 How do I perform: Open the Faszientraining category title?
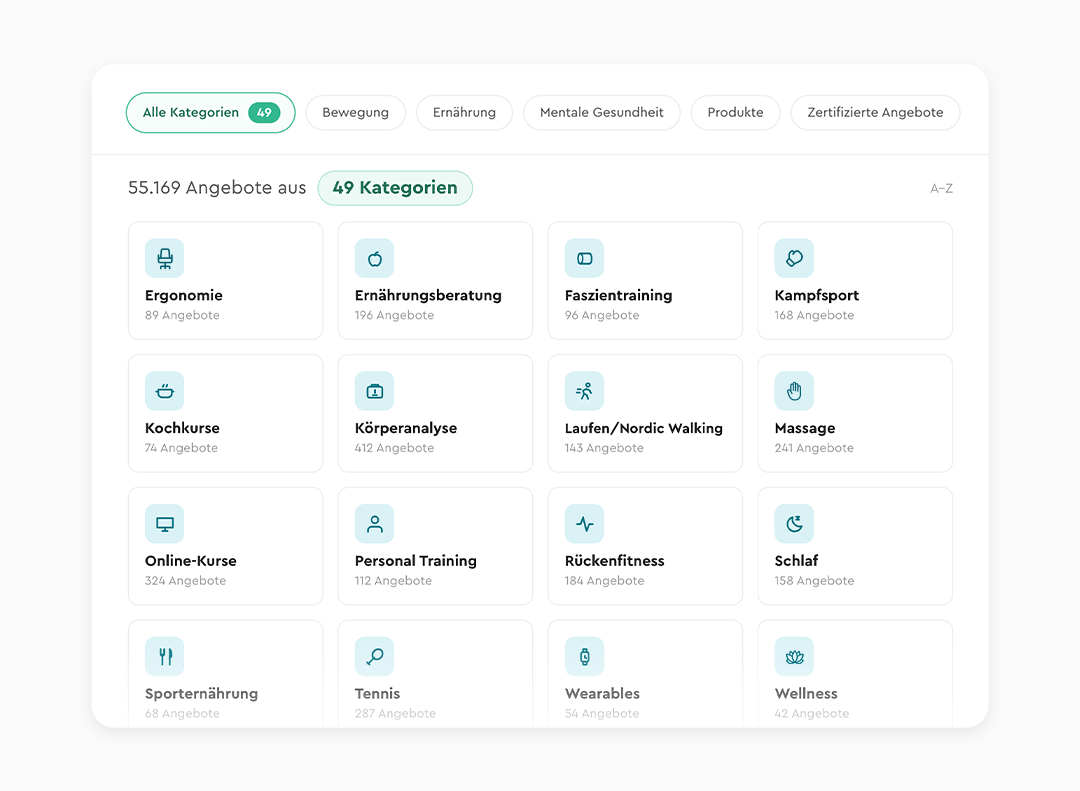(x=619, y=296)
